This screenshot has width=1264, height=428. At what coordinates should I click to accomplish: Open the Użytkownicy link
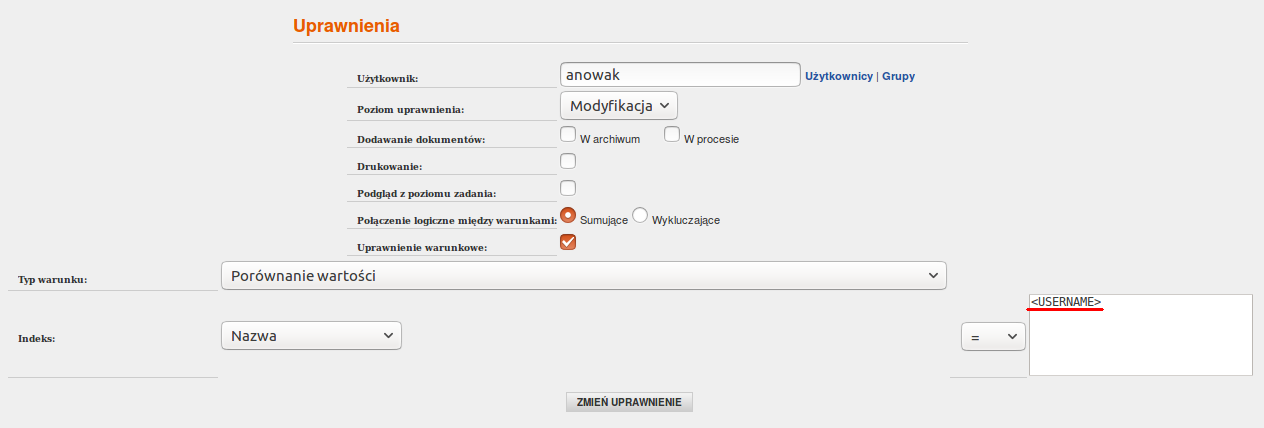839,76
